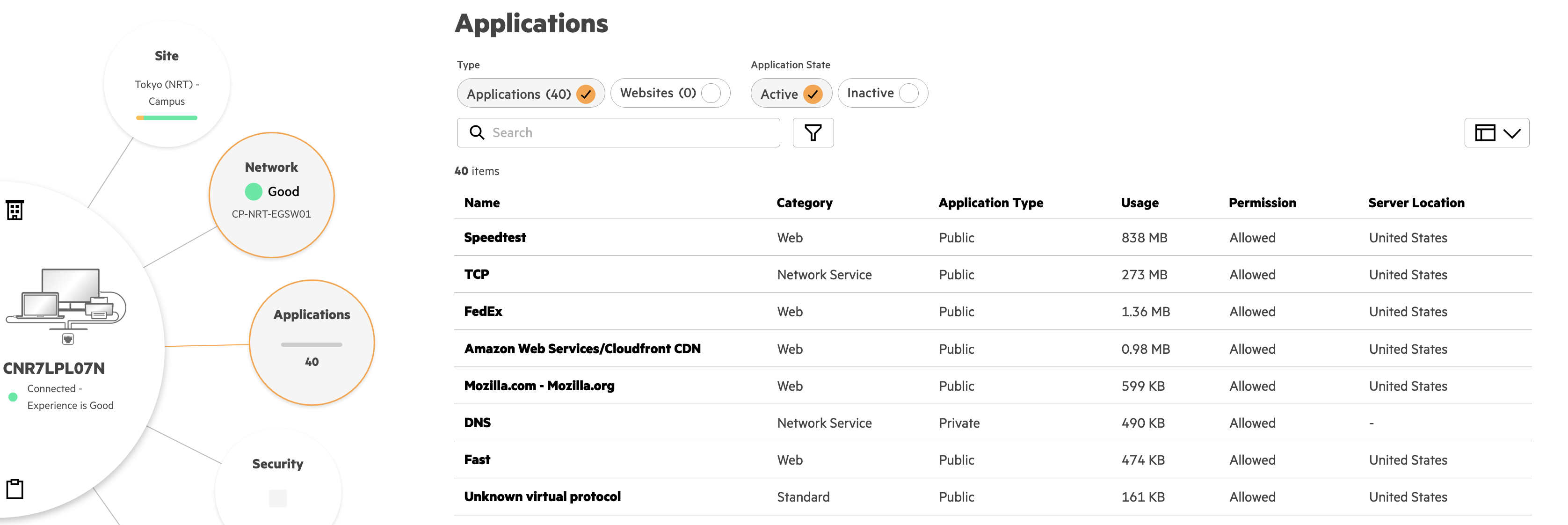Click the CNR7LPL07N device name

click(54, 368)
